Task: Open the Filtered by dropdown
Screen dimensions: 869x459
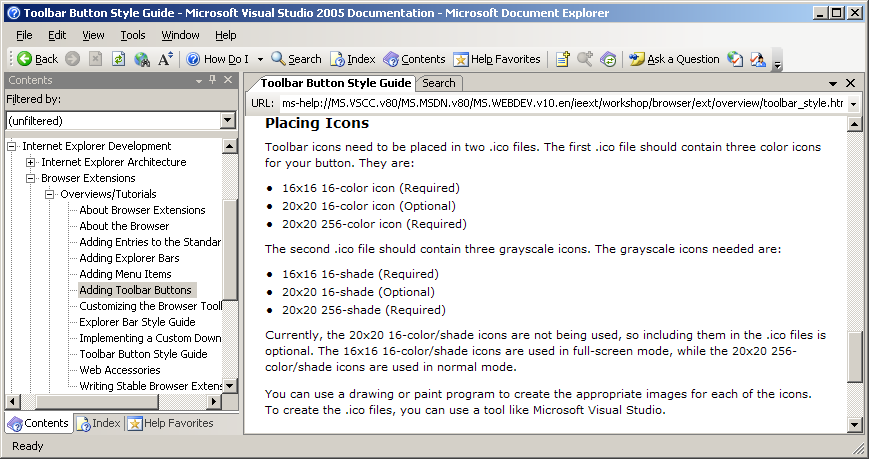Action: click(x=228, y=121)
